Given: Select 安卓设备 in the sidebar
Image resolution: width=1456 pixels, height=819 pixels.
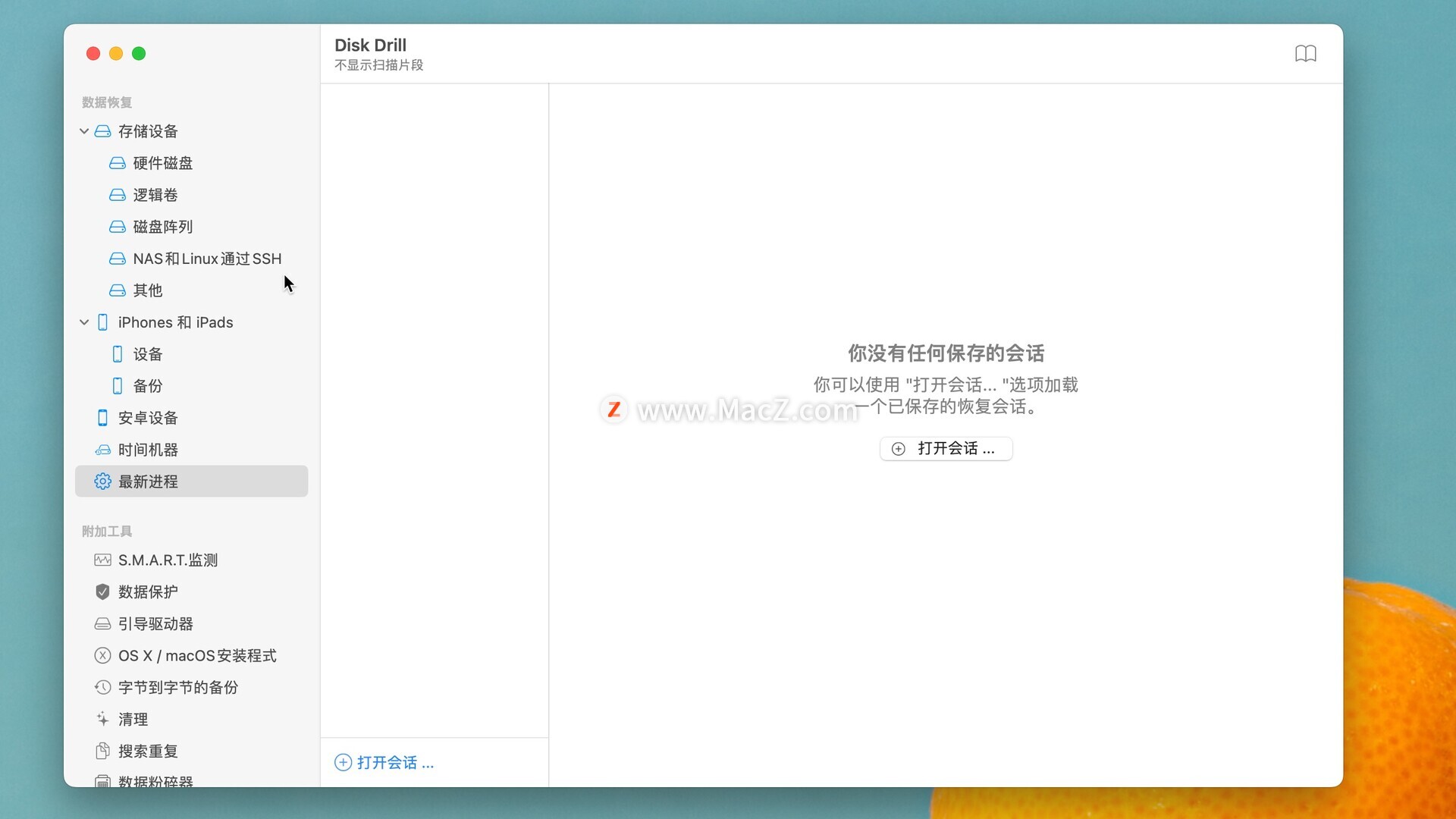Looking at the screenshot, I should coord(148,418).
